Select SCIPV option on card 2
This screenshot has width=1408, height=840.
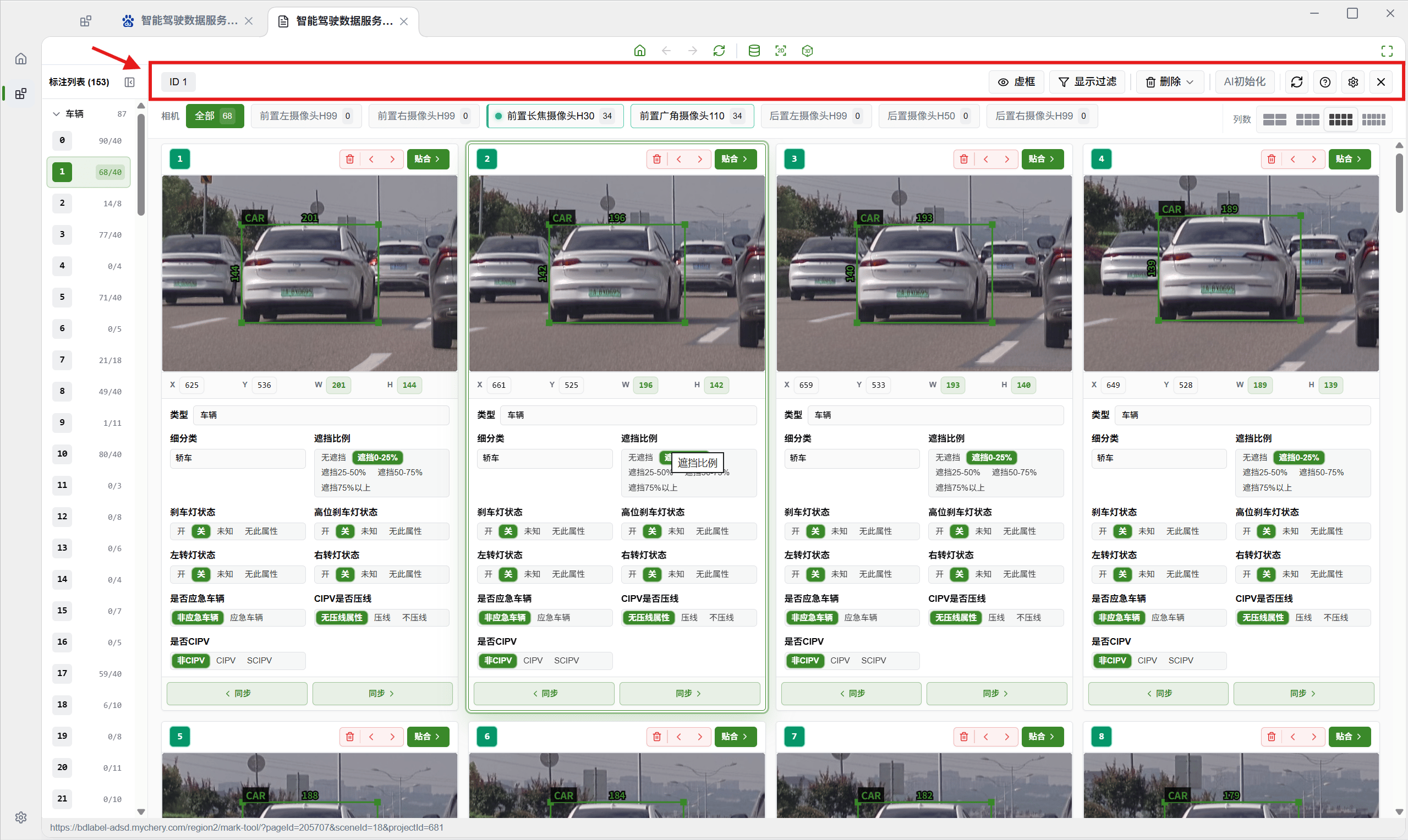(566, 660)
